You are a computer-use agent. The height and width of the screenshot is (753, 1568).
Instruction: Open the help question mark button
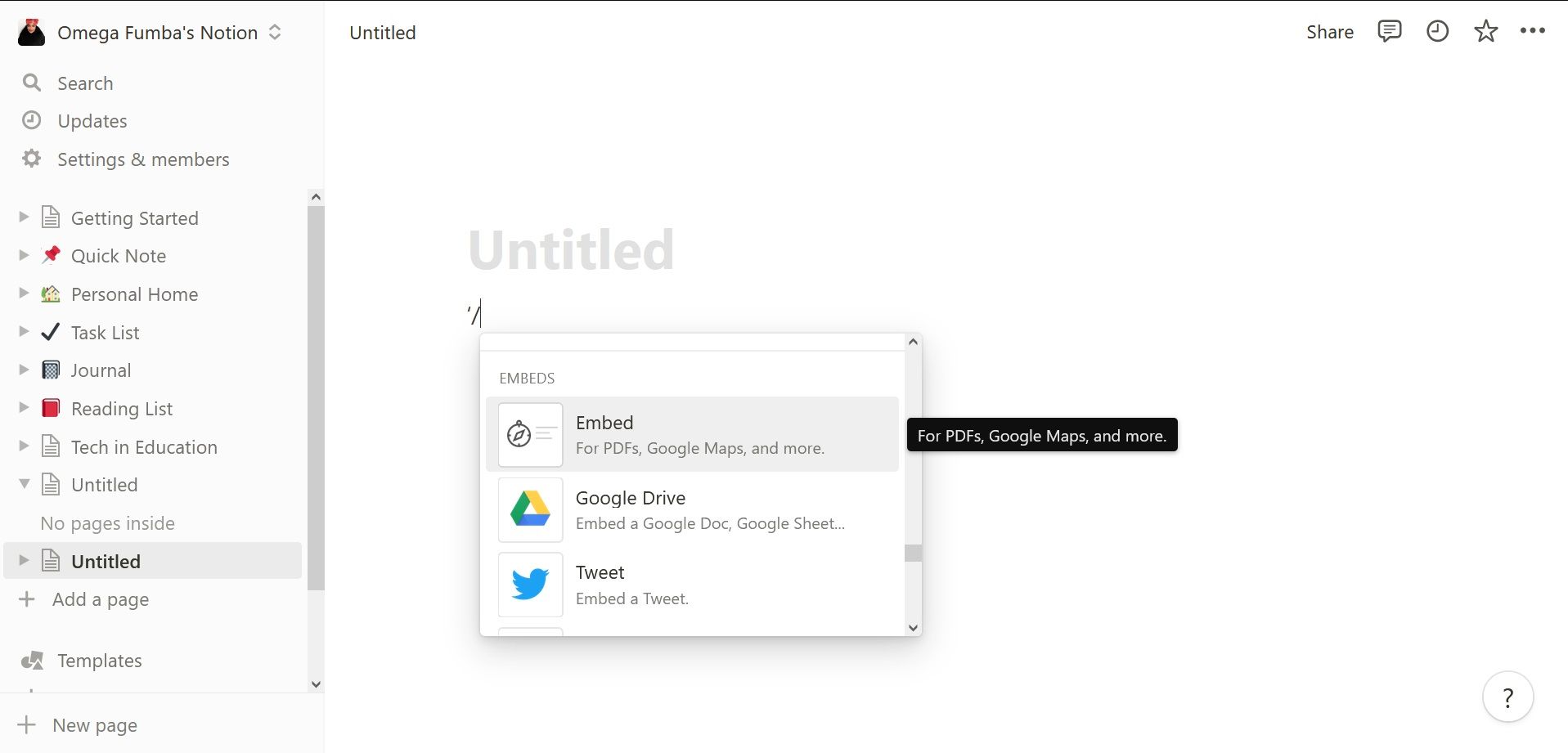tap(1507, 697)
